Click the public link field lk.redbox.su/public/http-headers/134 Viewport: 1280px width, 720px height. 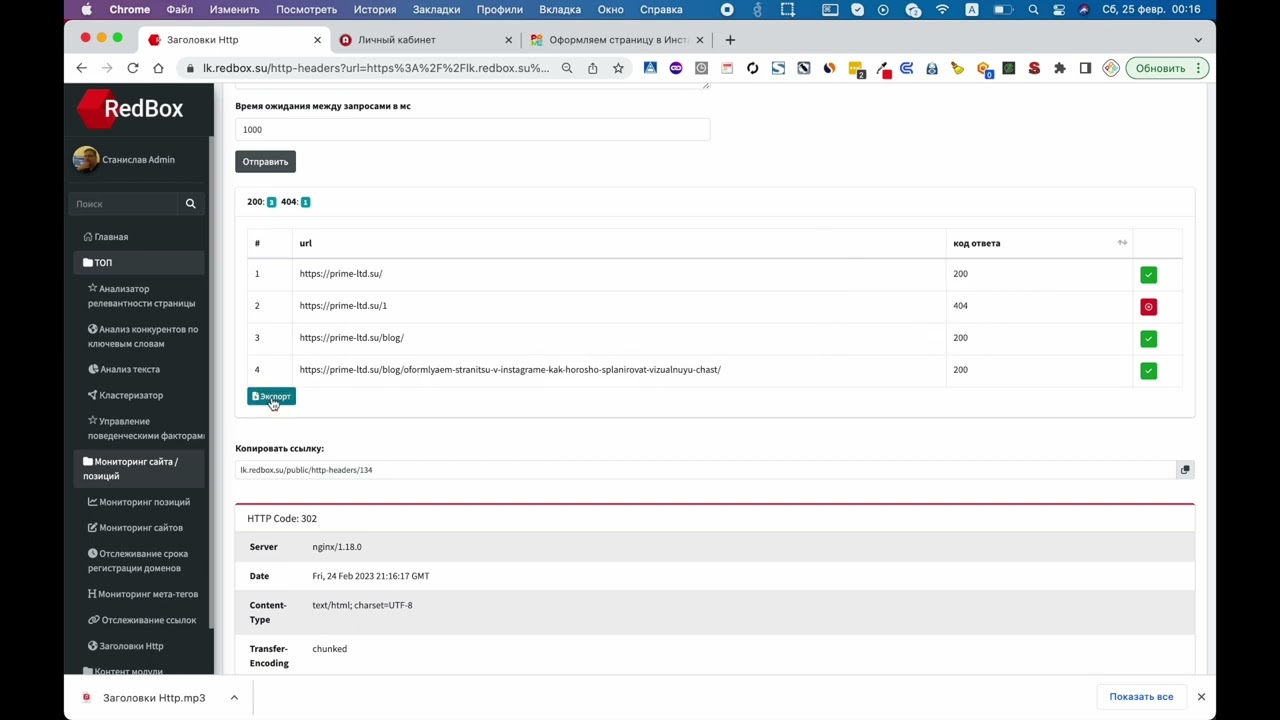(705, 470)
